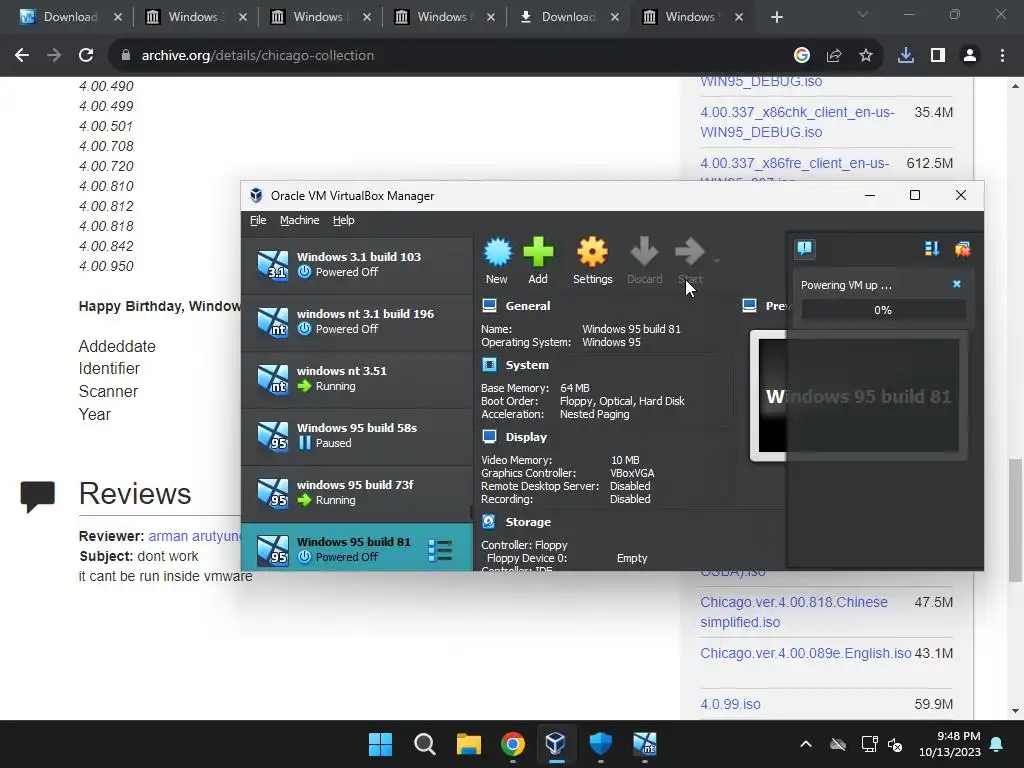Image resolution: width=1024 pixels, height=768 pixels.
Task: Open VirtualBox cube icon on taskbar
Action: [556, 744]
